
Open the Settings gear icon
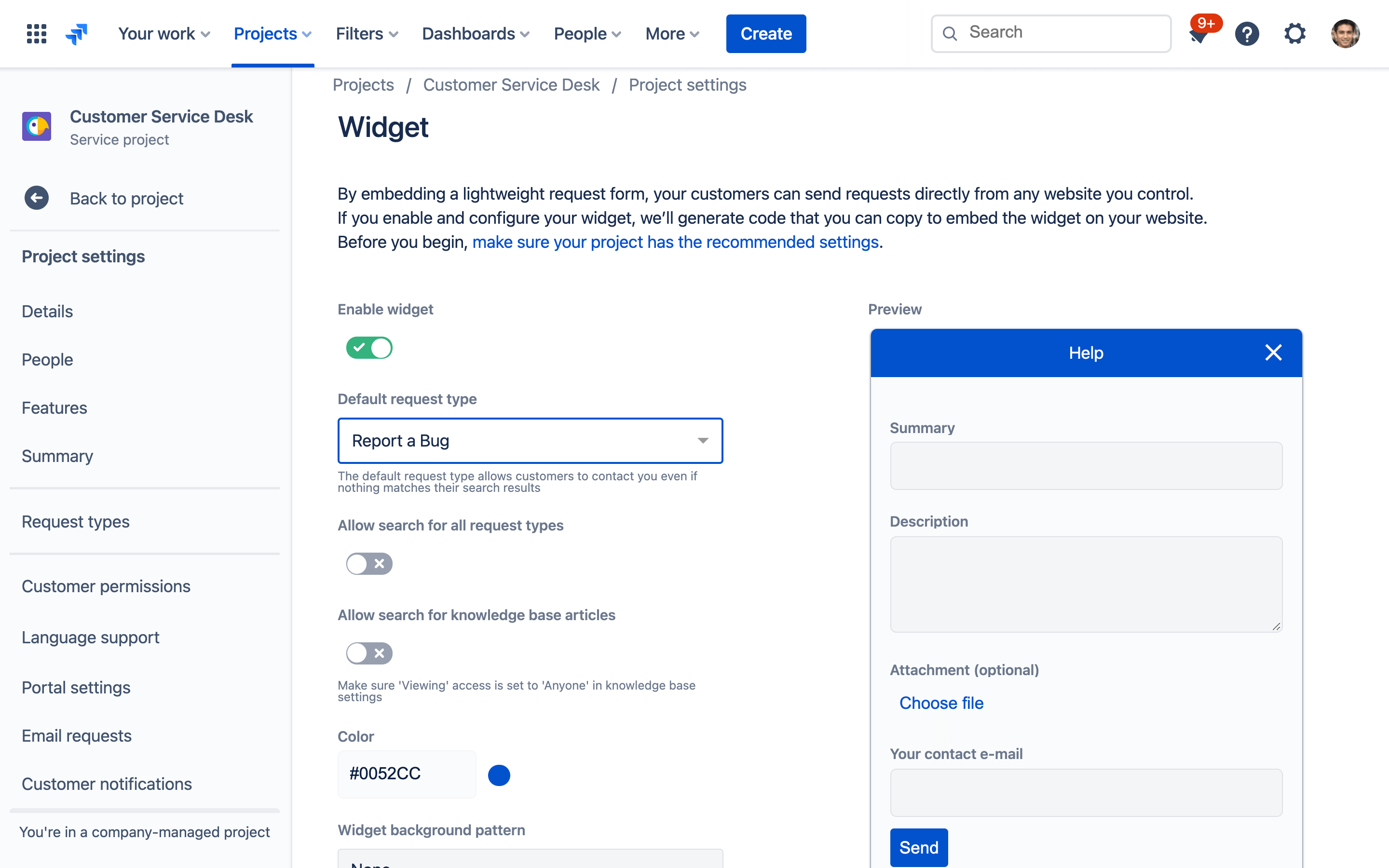(1295, 33)
